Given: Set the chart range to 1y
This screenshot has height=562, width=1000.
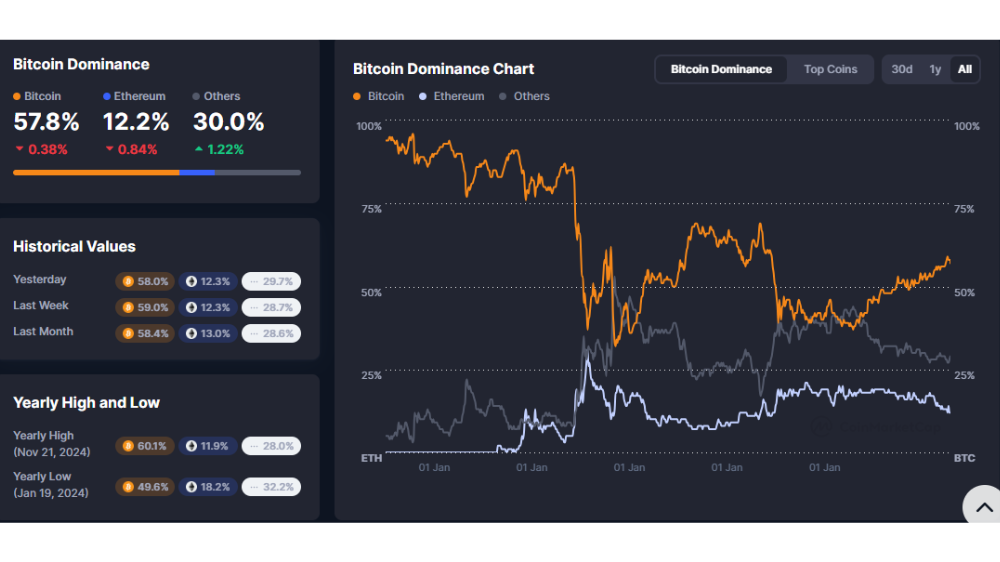Looking at the screenshot, I should point(935,70).
